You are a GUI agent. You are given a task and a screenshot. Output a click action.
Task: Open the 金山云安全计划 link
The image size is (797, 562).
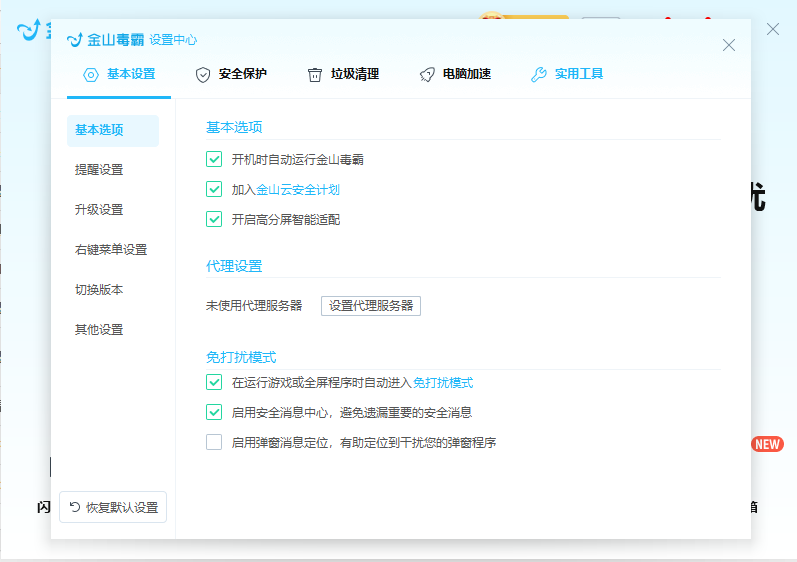(x=304, y=189)
